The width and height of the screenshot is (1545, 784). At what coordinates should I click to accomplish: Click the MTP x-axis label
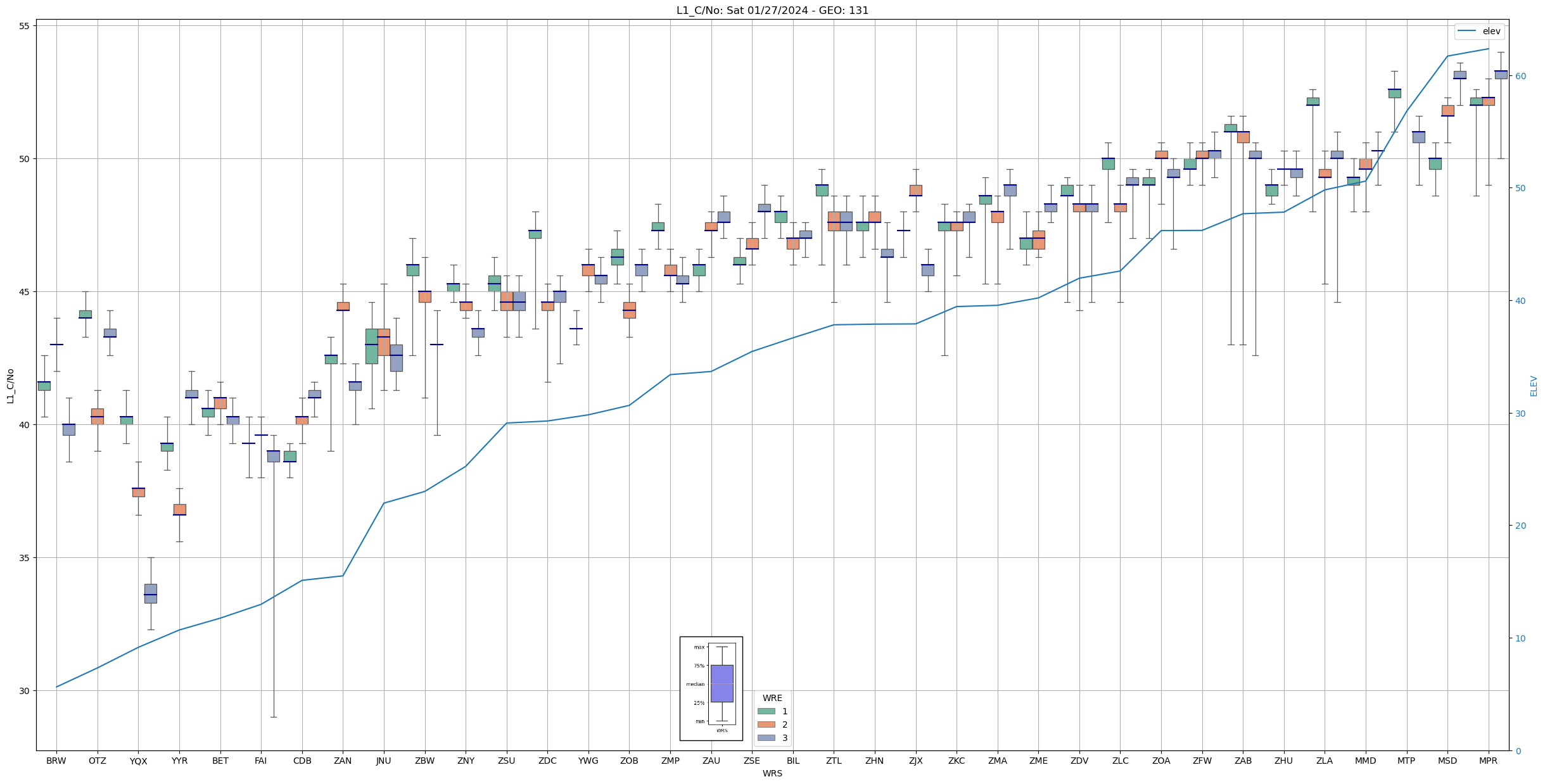tap(1406, 761)
